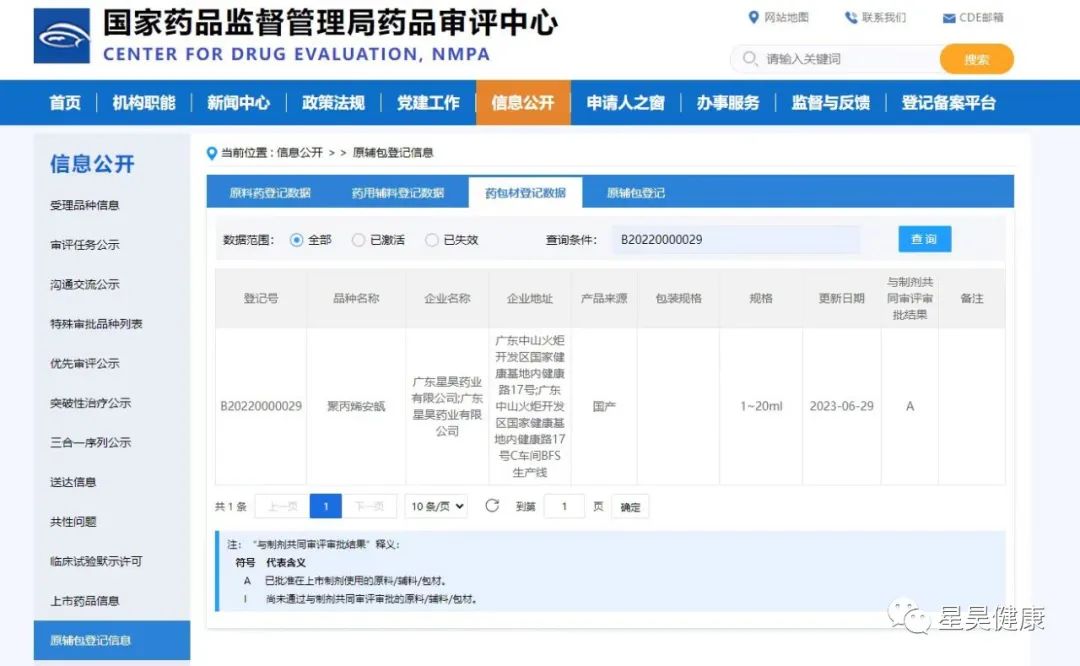Viewport: 1080px width, 666px height.
Task: Click the magnifier icon in search box
Action: click(x=750, y=59)
